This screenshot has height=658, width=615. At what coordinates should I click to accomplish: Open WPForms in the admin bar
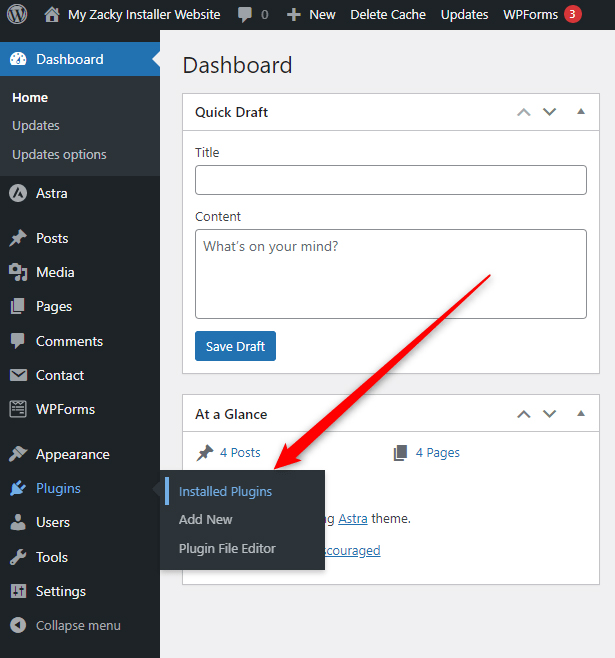[530, 15]
